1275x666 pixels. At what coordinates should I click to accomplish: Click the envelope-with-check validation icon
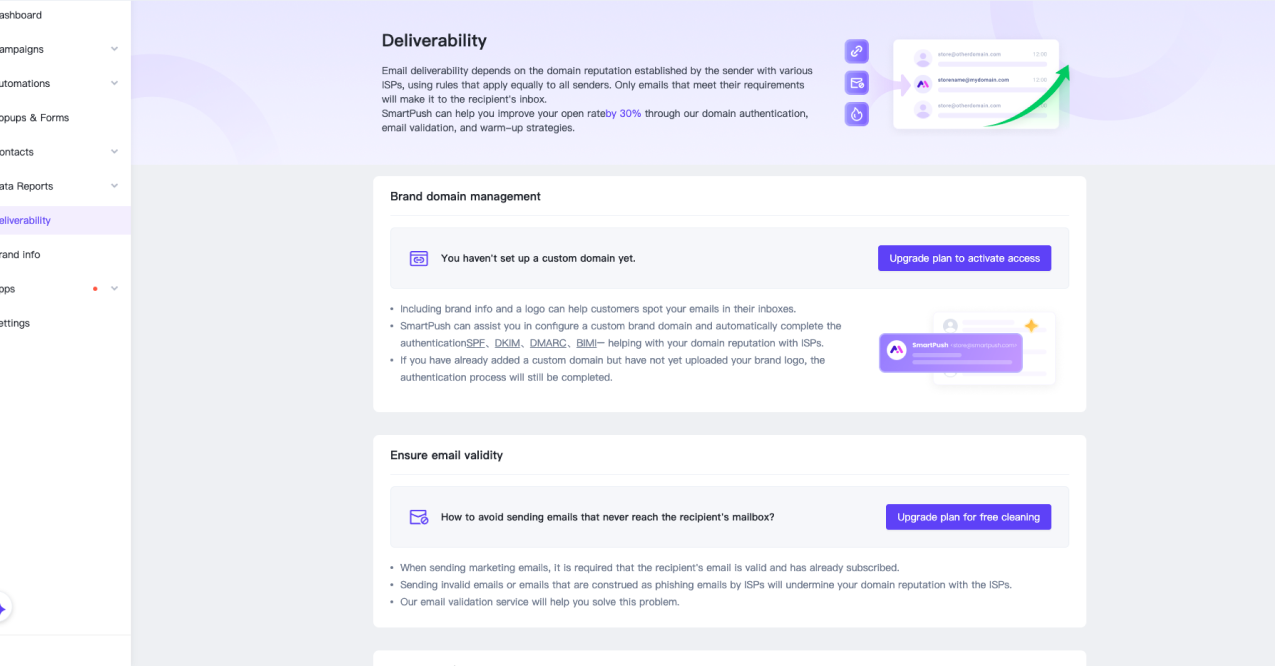coord(856,82)
